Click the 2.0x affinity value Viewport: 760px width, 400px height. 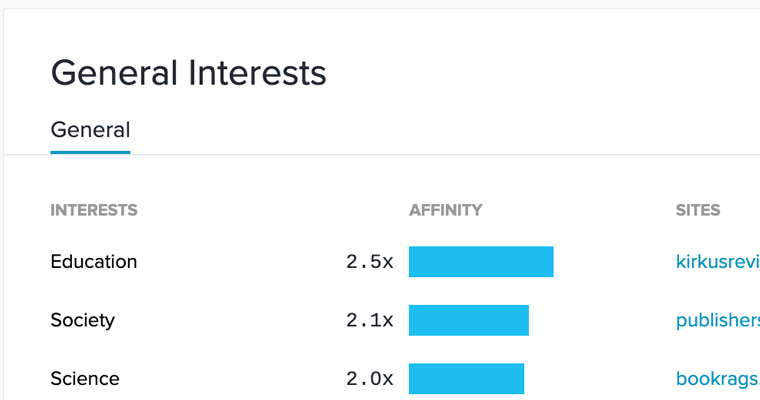tap(370, 379)
